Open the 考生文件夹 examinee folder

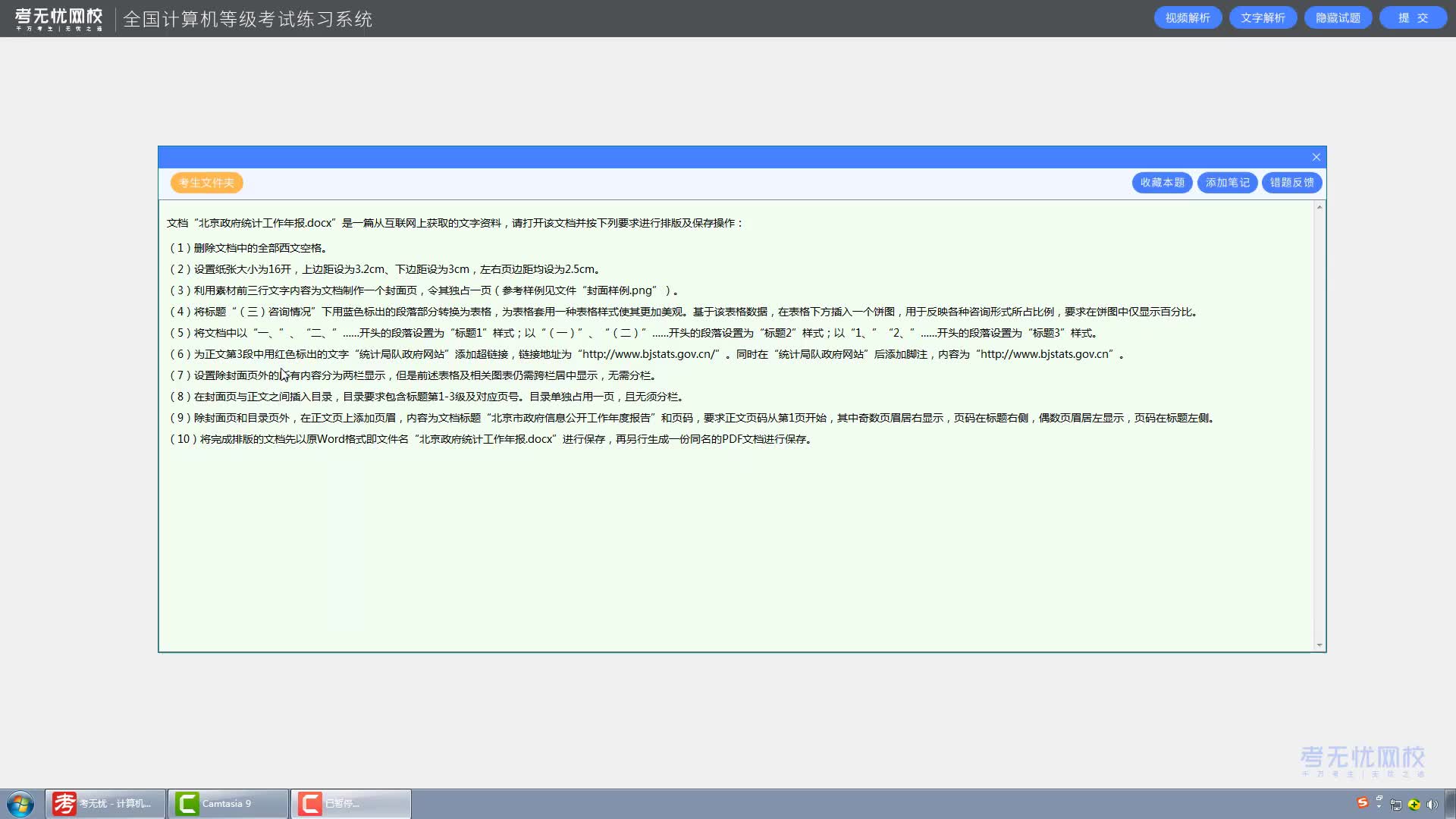pos(206,183)
